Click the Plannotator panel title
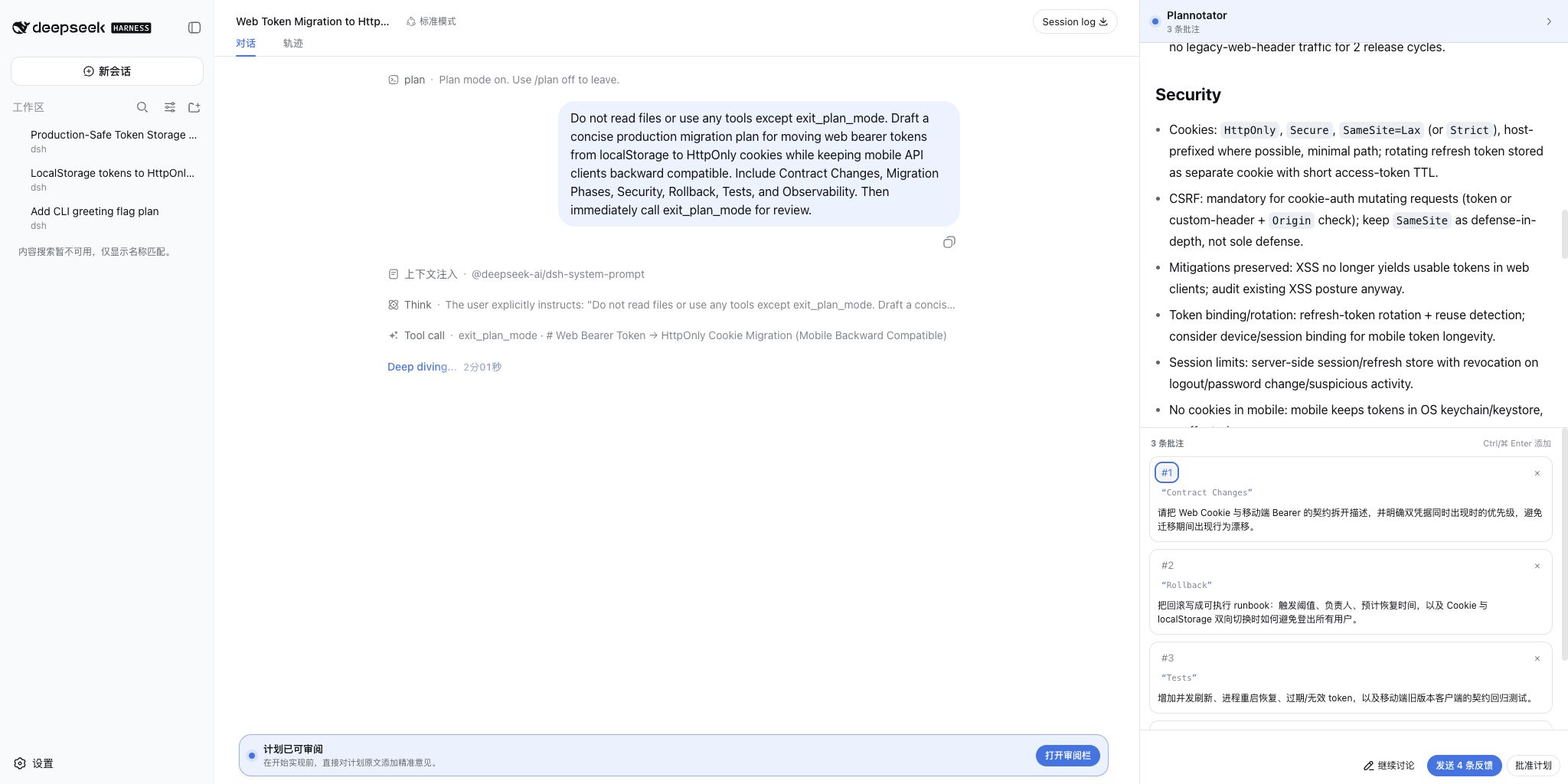 tap(1197, 15)
